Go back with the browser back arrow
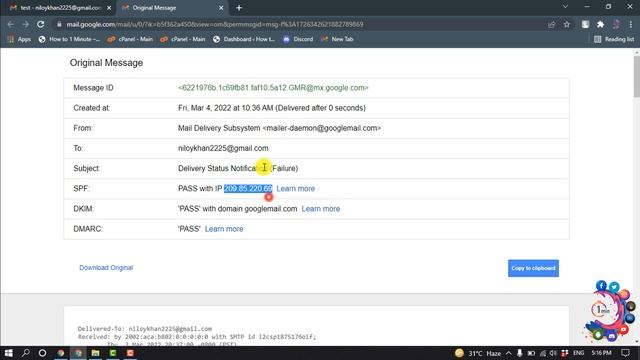This screenshot has height=360, width=640. (x=11, y=24)
